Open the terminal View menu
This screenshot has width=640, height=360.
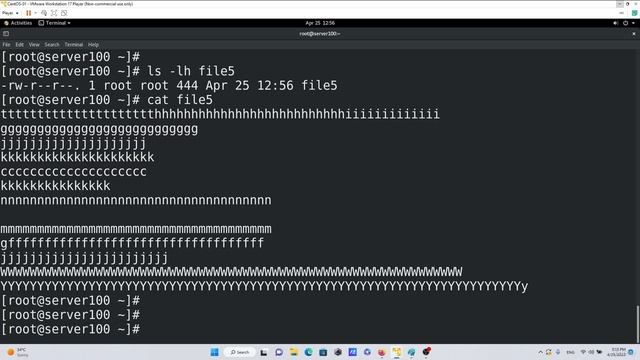click(34, 44)
